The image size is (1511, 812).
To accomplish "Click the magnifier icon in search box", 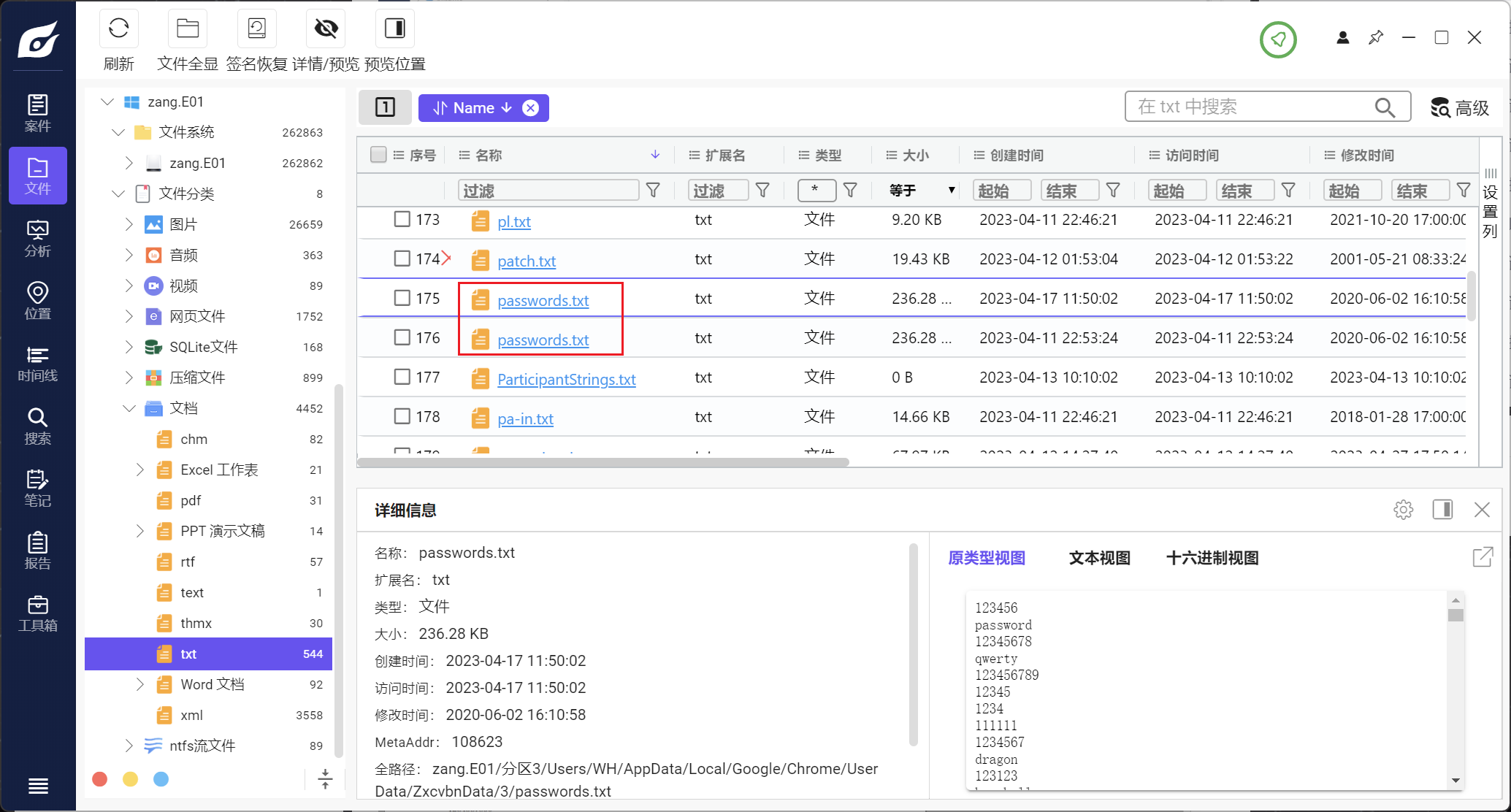I will pyautogui.click(x=1385, y=107).
